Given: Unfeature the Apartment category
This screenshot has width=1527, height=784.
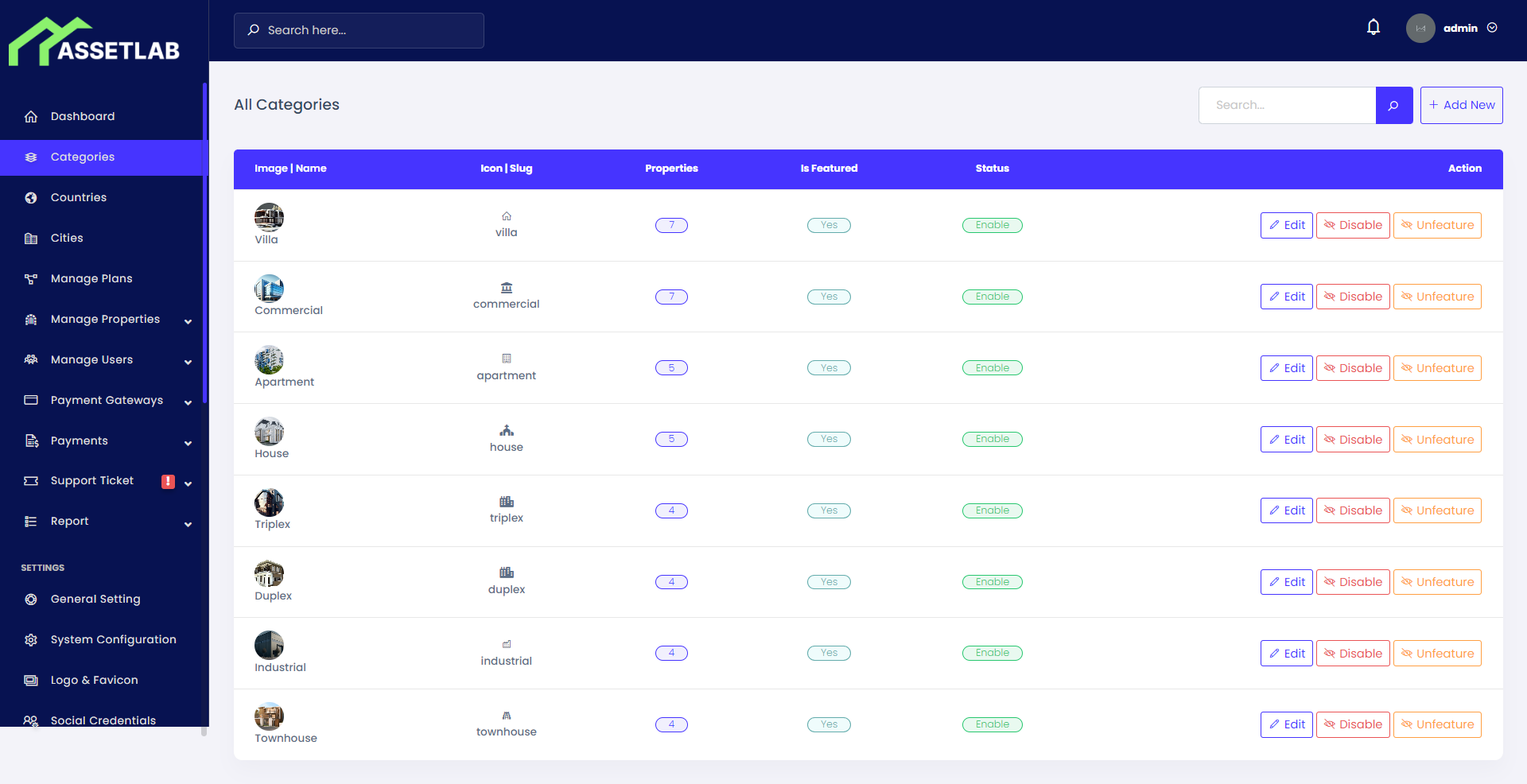Looking at the screenshot, I should [1436, 367].
